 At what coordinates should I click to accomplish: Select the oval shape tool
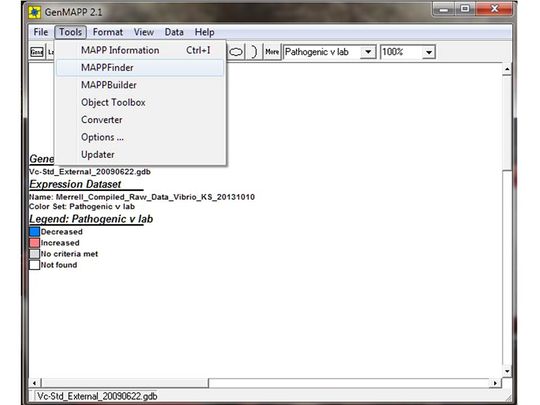(236, 52)
